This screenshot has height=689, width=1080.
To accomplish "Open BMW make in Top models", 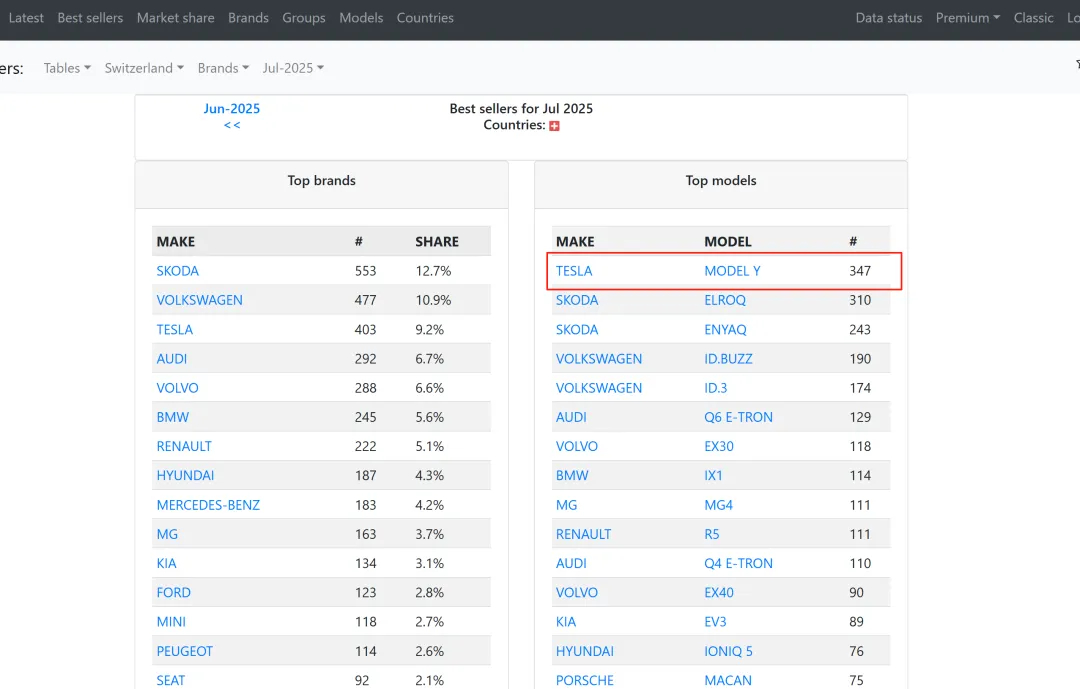I will [572, 475].
